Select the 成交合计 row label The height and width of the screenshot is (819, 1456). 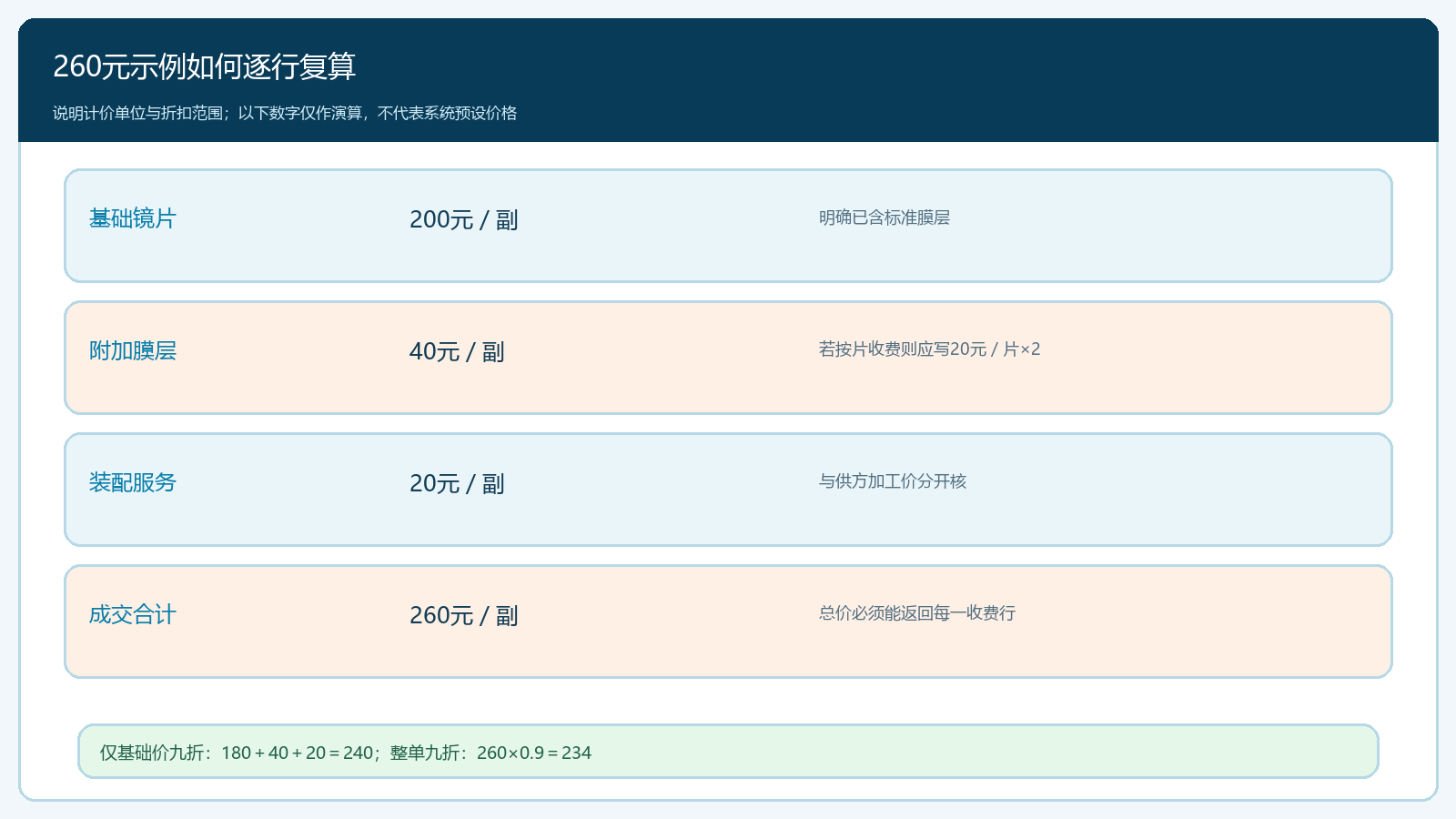click(133, 614)
